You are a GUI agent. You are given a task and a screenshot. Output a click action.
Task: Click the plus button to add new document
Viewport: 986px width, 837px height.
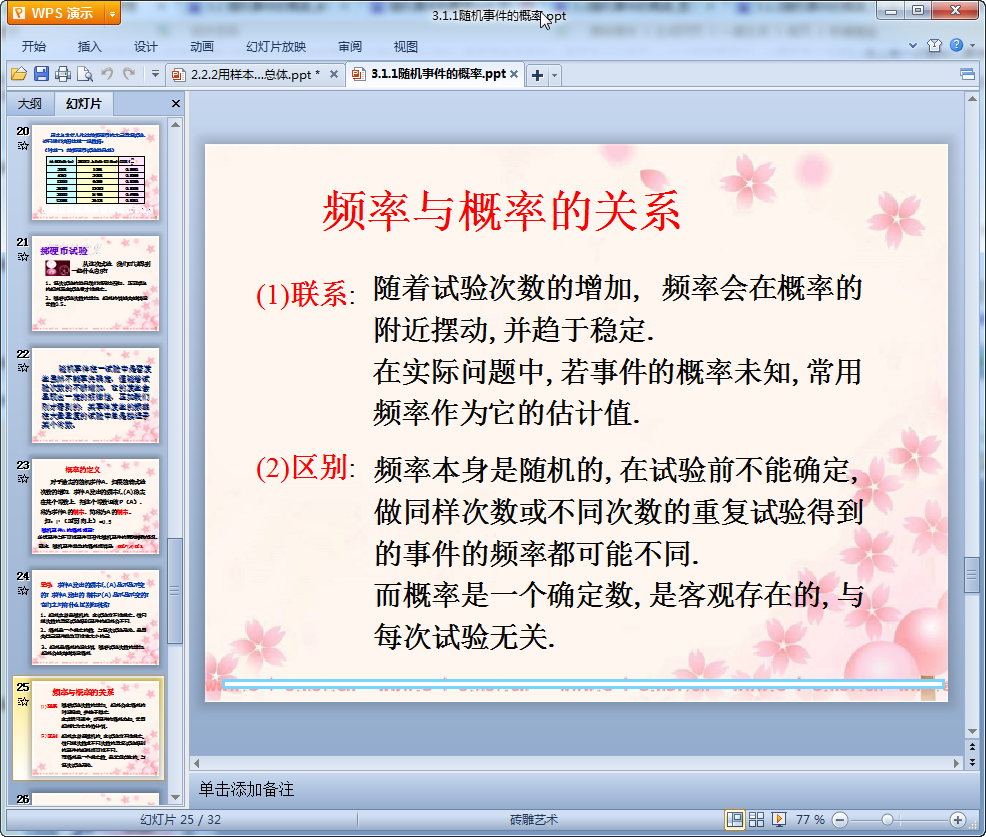(537, 75)
